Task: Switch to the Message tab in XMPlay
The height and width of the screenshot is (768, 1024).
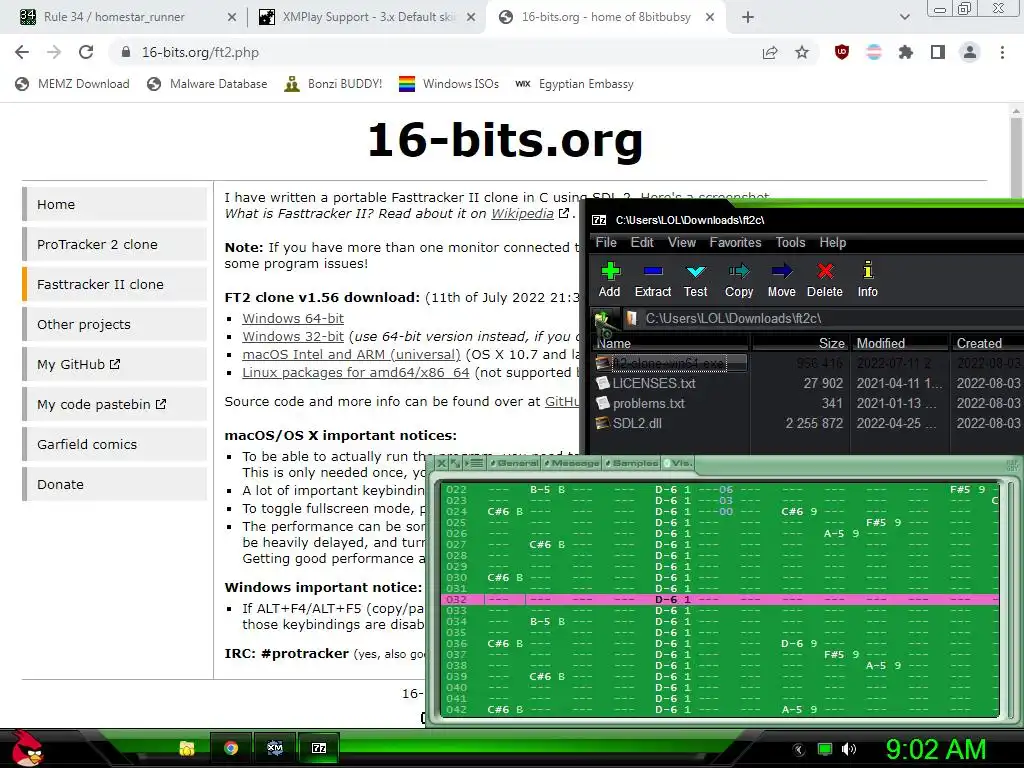Action: click(571, 463)
